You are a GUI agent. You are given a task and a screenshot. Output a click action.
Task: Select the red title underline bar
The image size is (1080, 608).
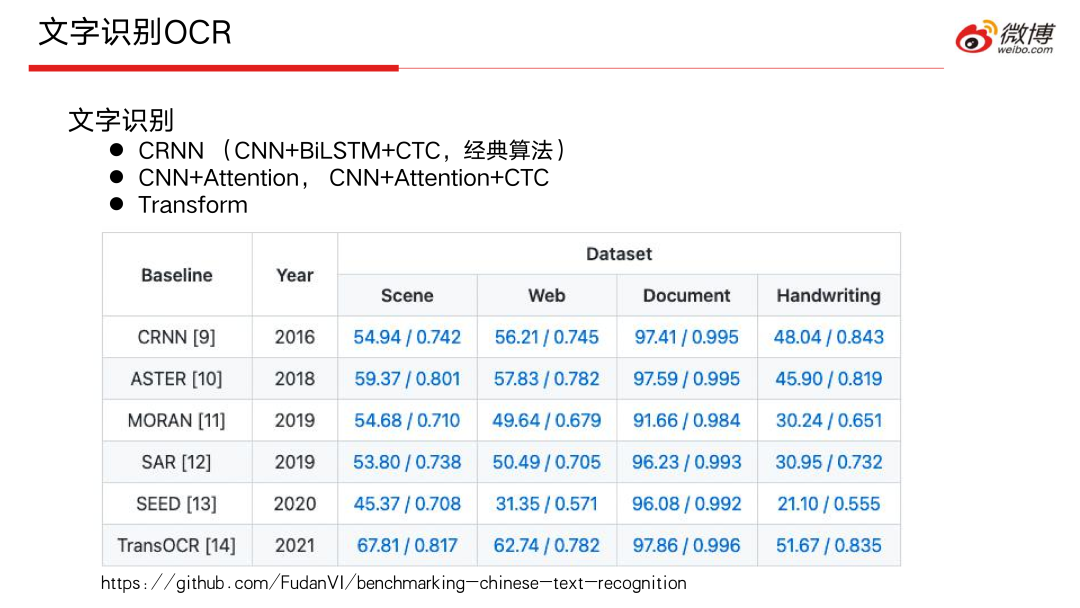coord(213,69)
